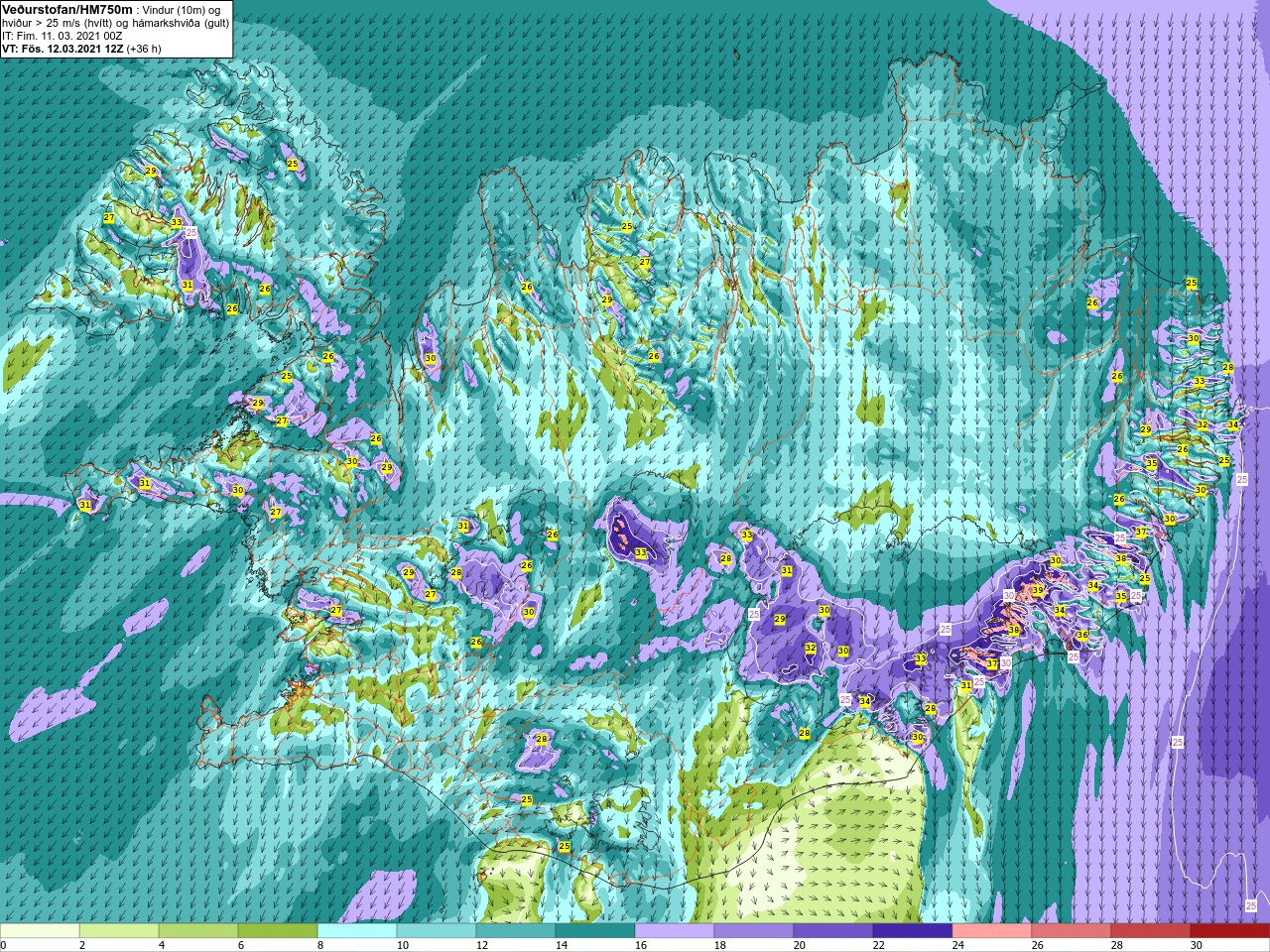1270x952 pixels.
Task: Select the 2–4 m/s light green legend swatch
Action: (119, 931)
